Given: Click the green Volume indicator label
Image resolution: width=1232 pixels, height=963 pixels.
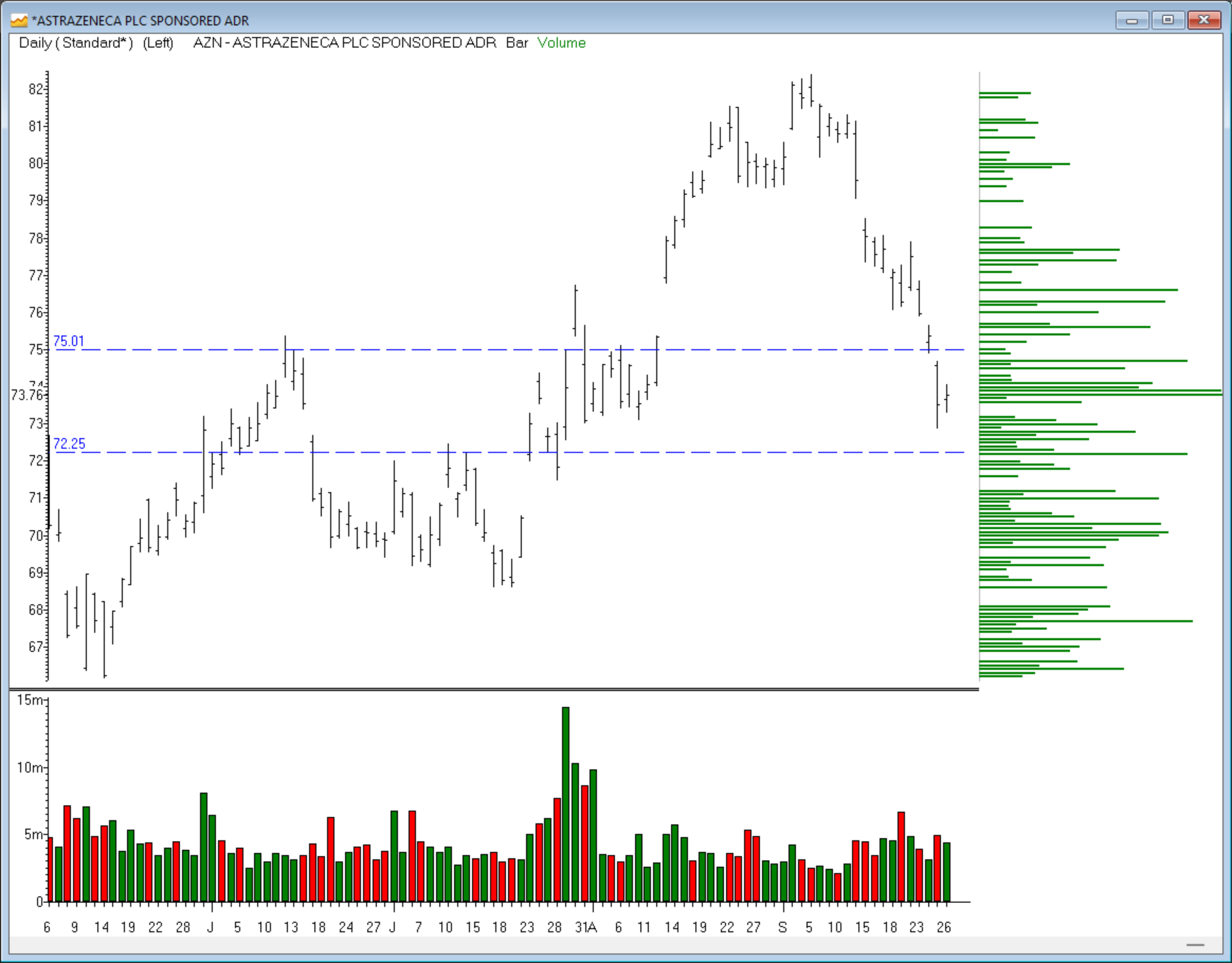Looking at the screenshot, I should coord(562,43).
